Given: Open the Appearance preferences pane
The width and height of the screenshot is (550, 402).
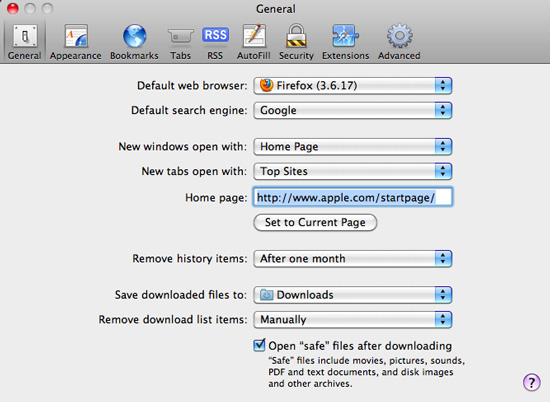Looking at the screenshot, I should click(x=75, y=42).
